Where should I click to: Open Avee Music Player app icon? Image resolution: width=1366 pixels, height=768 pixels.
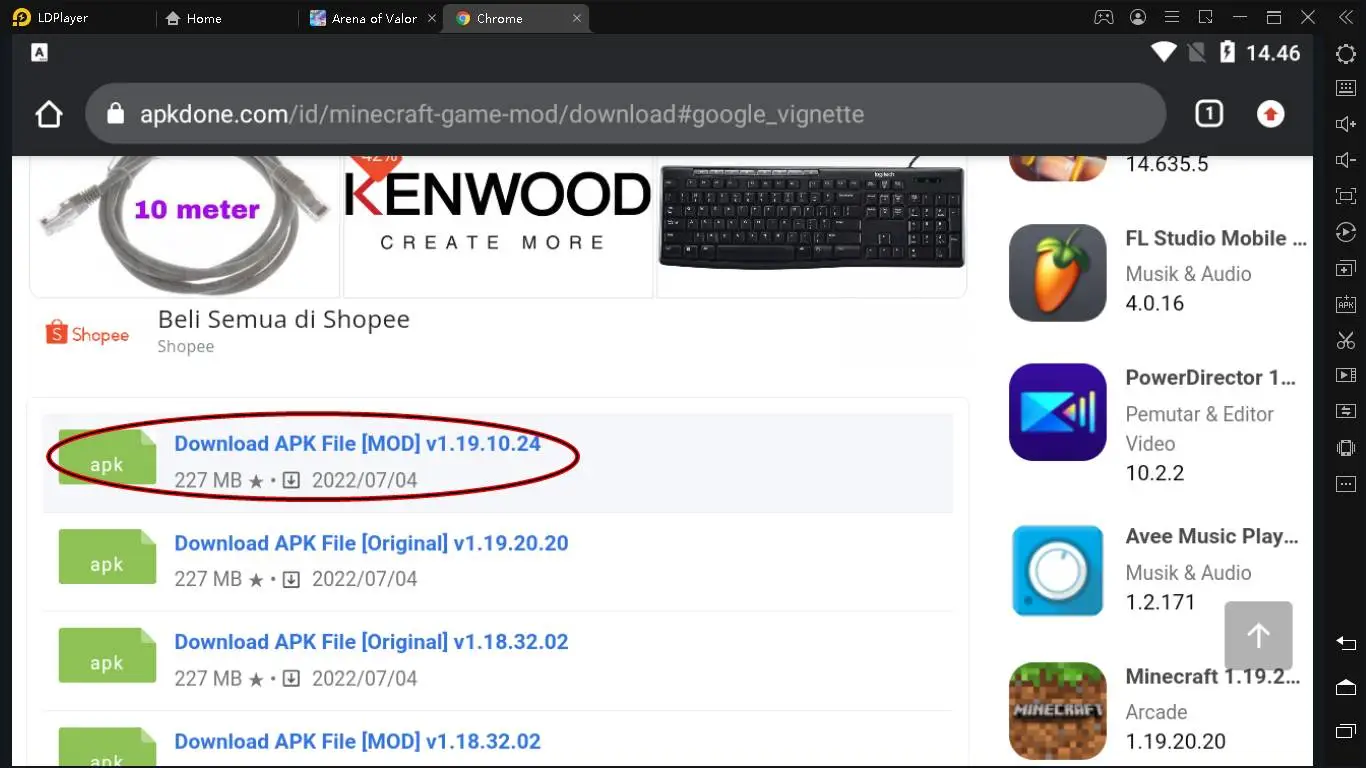(1057, 570)
